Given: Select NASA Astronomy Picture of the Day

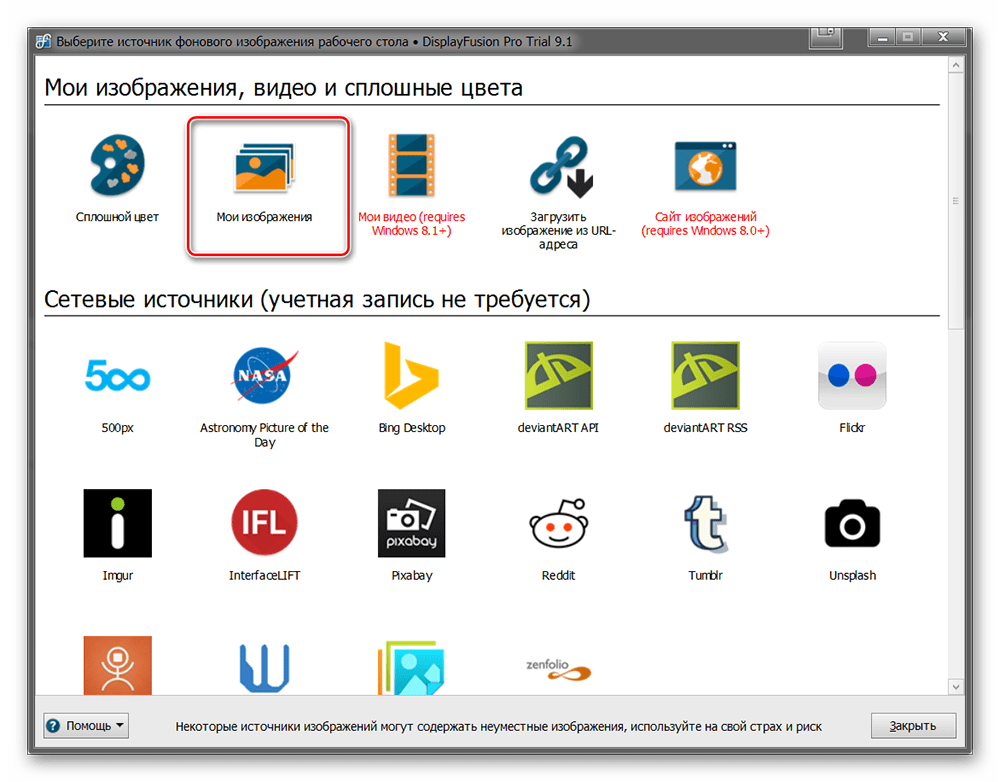Looking at the screenshot, I should [264, 376].
